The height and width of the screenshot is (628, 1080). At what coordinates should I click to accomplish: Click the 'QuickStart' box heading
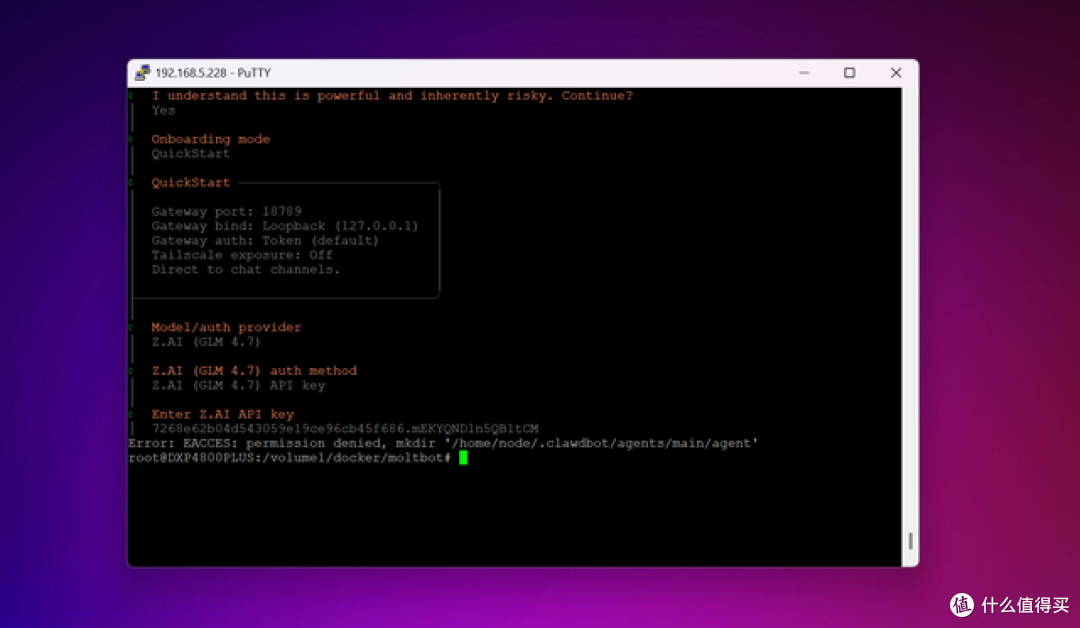click(x=191, y=182)
